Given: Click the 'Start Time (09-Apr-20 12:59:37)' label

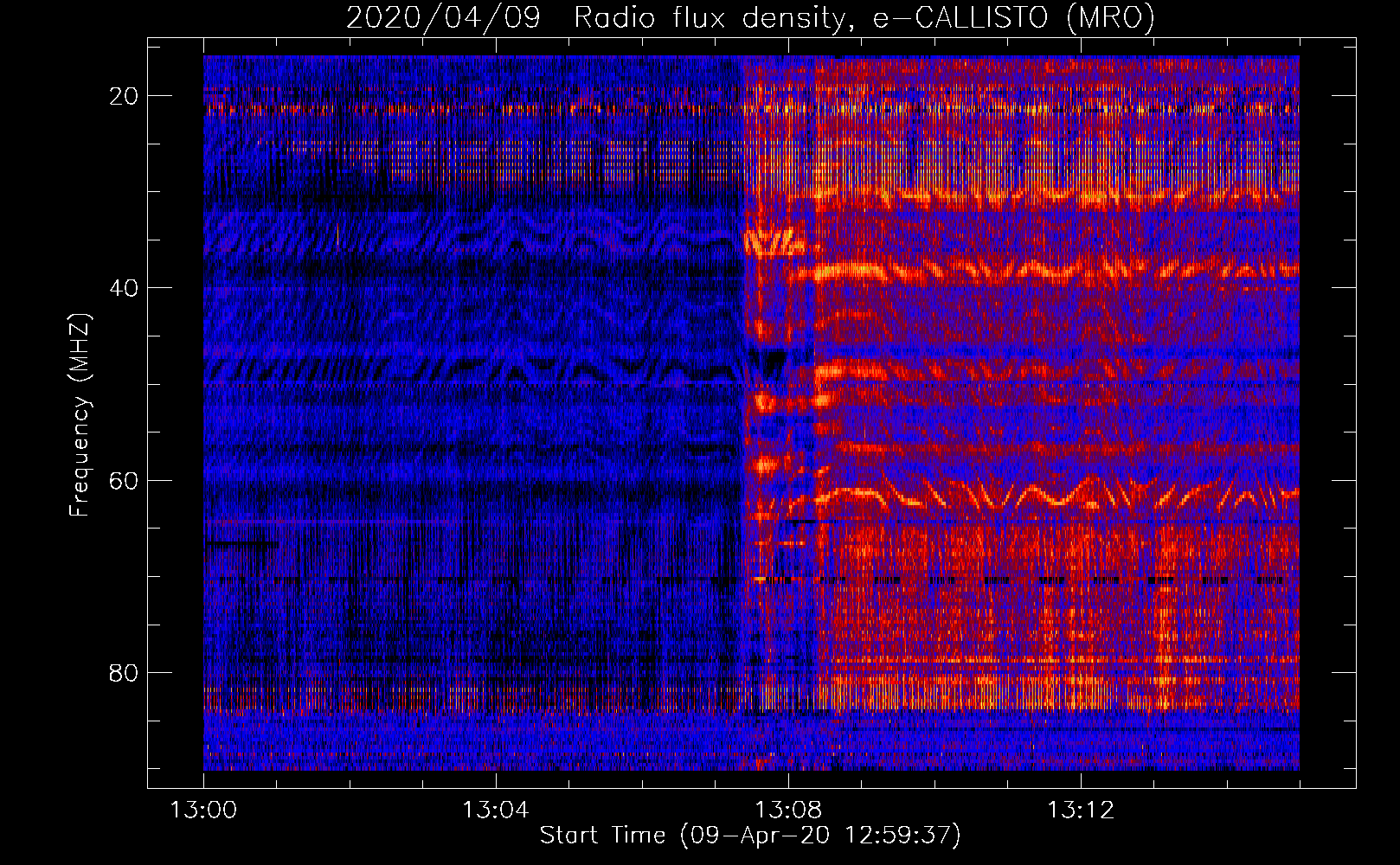Looking at the screenshot, I should tap(750, 836).
